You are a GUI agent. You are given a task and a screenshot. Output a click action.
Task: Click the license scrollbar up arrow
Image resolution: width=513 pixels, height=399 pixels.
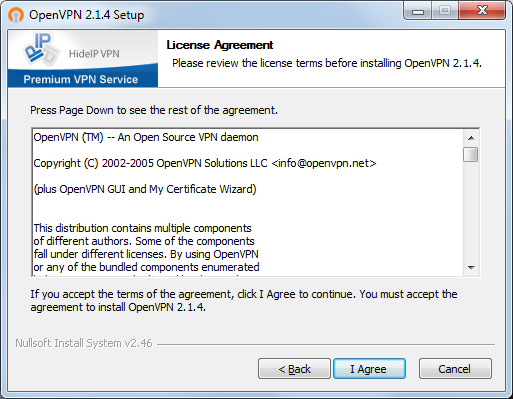click(x=471, y=138)
